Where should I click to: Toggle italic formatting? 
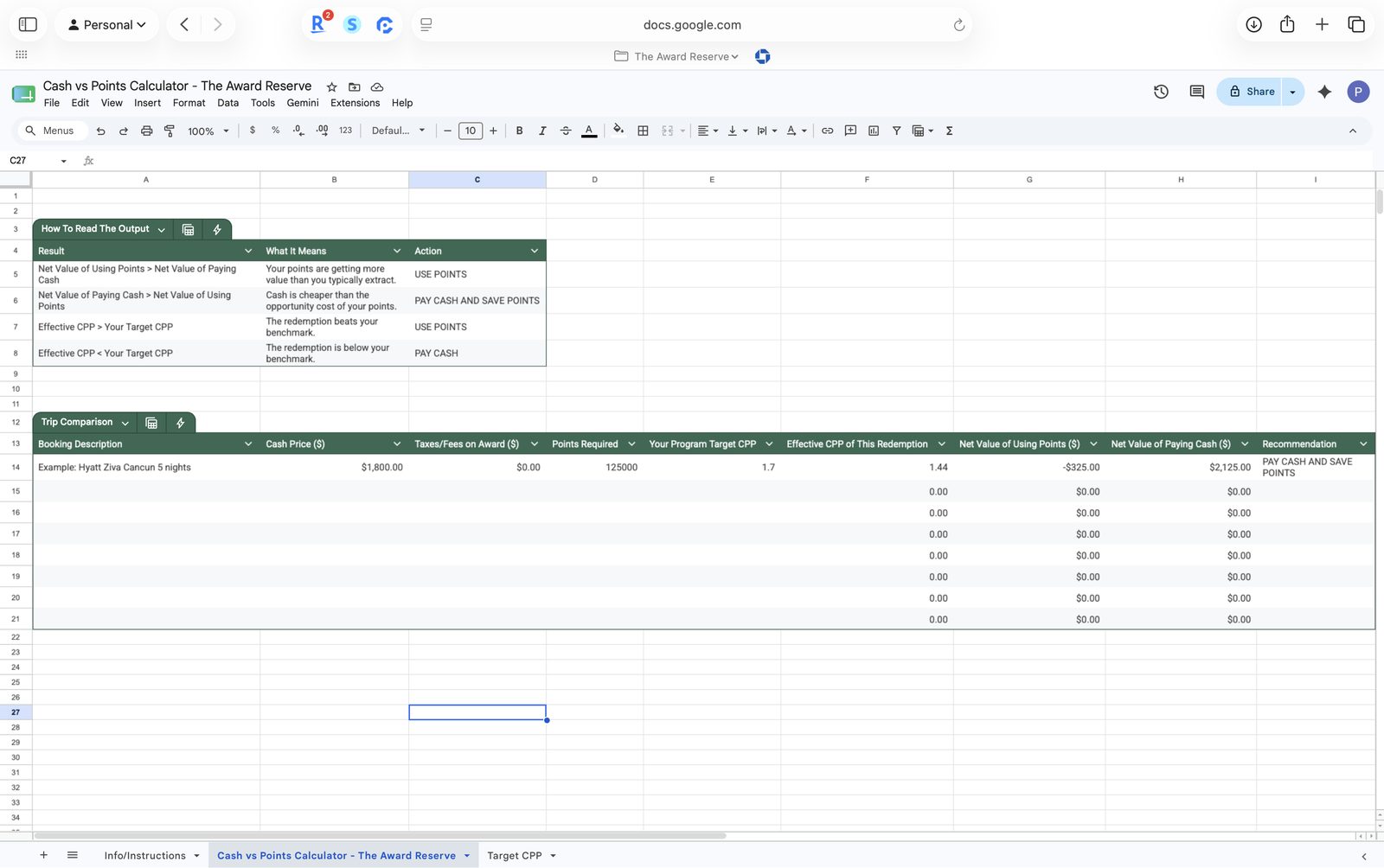pos(542,131)
